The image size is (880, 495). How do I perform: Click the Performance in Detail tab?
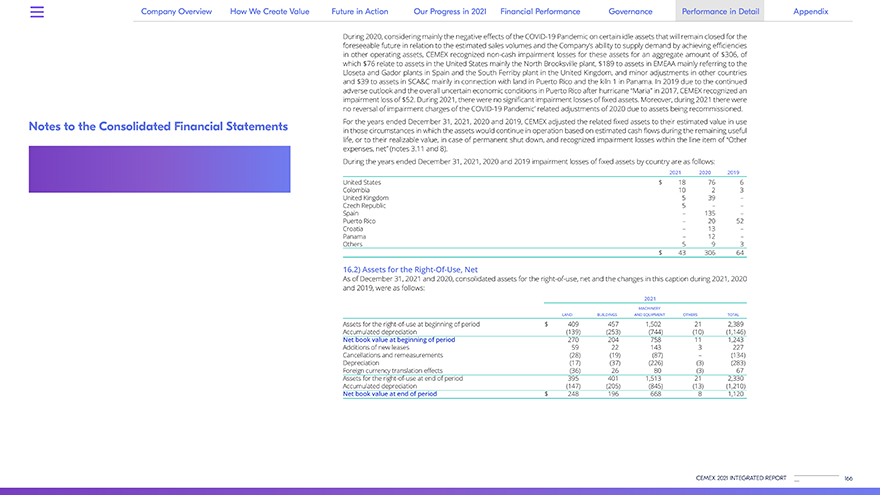click(720, 11)
